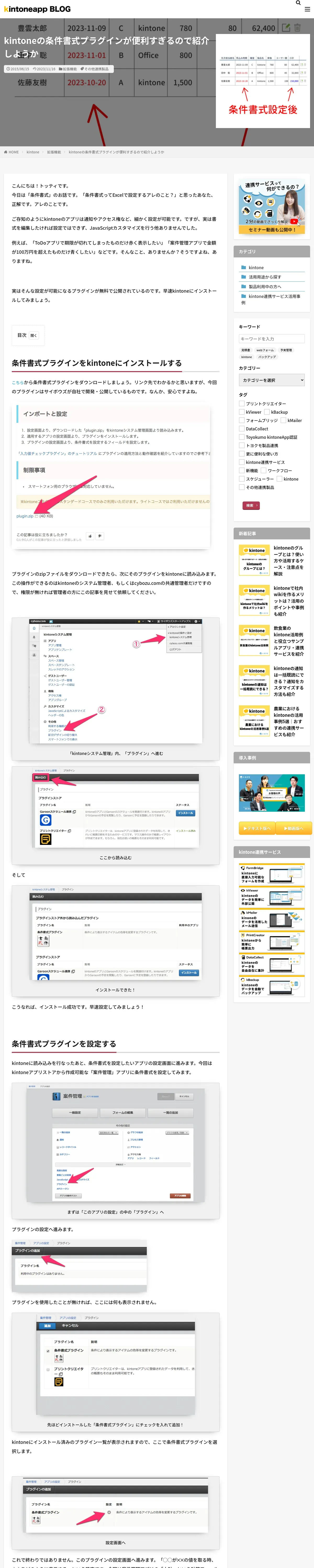
Task: Check the Toyokumo kintoneApp認証 checkbox
Action: 242,437
